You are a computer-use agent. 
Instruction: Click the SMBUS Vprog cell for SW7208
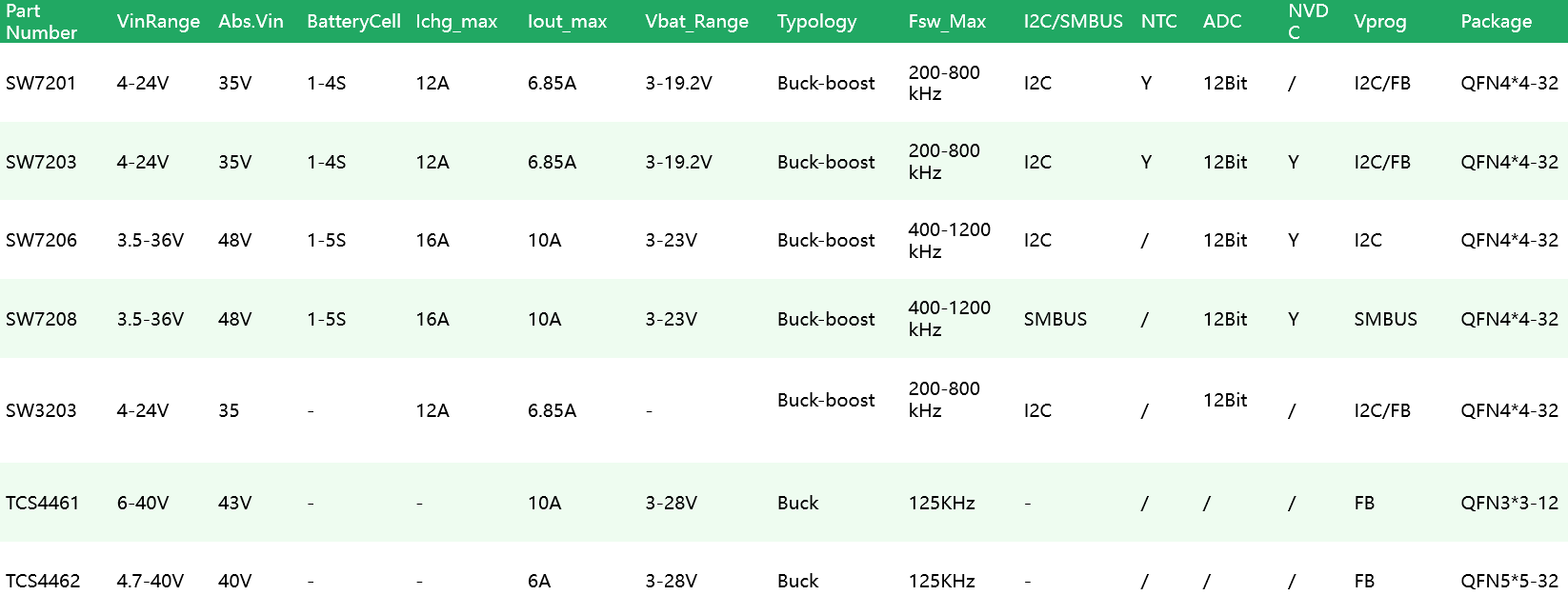(x=1385, y=319)
